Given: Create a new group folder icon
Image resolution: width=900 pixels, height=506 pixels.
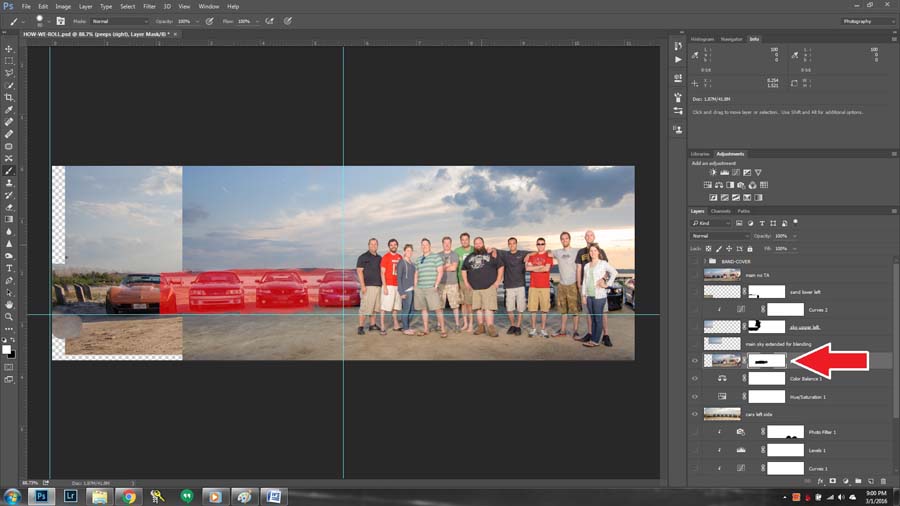Looking at the screenshot, I should 858,481.
